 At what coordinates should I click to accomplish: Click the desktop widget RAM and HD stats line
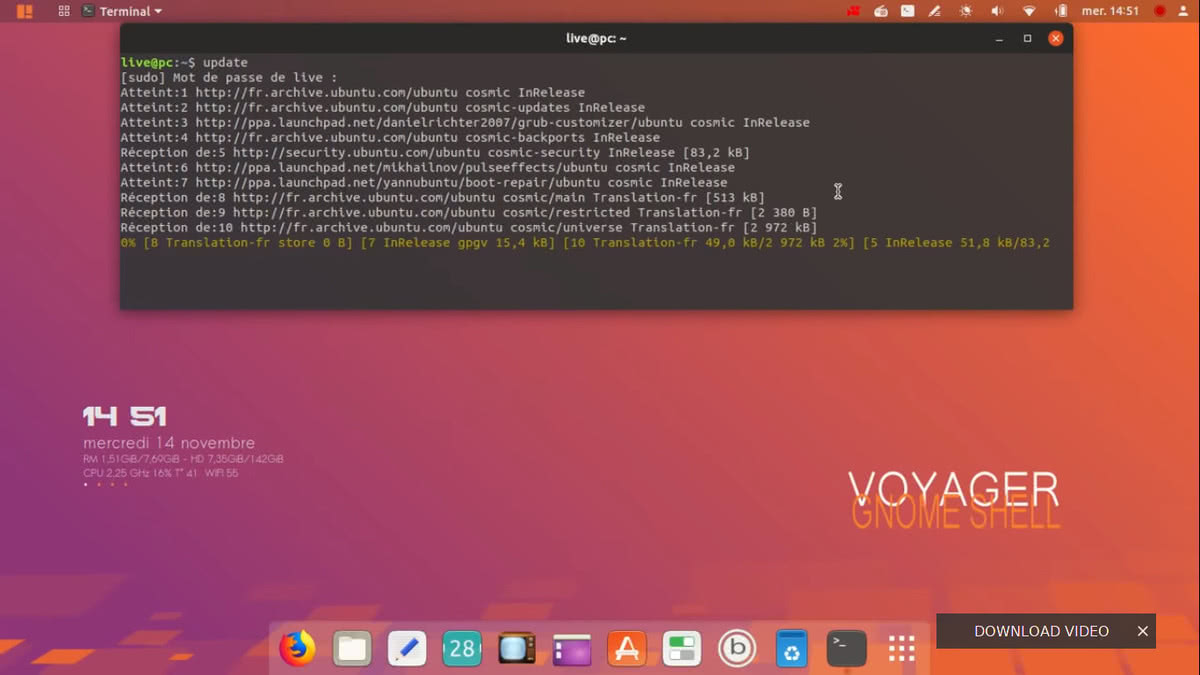tap(183, 459)
